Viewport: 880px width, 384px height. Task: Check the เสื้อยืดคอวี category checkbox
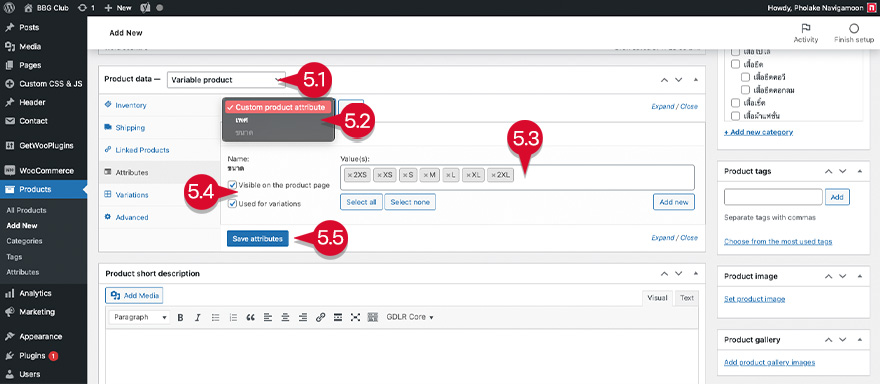point(745,77)
